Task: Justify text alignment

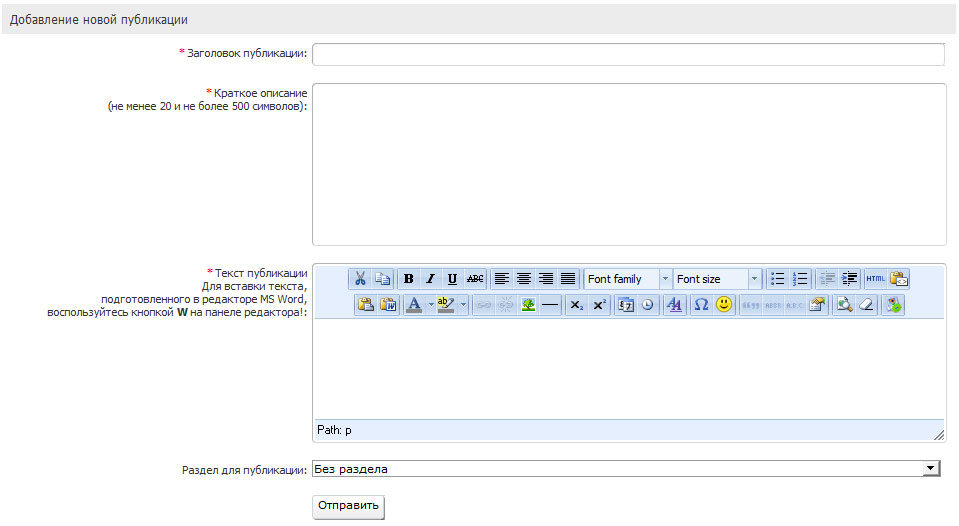Action: pos(568,279)
